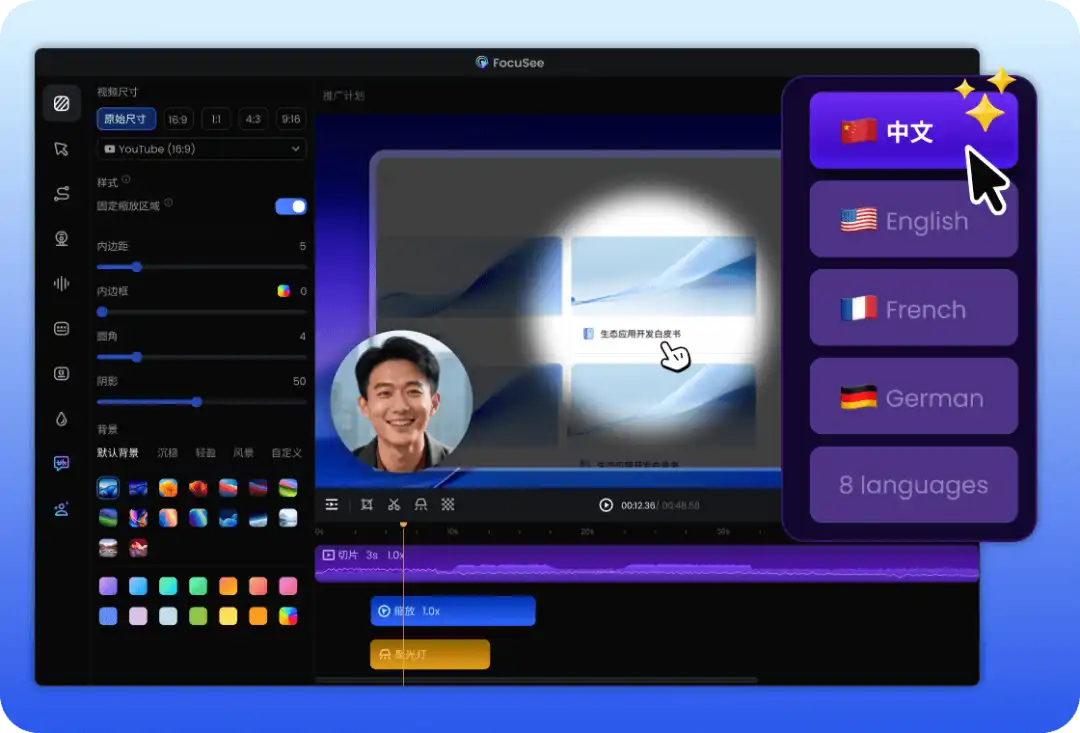Toggle the 固定缩放区域 switch

(x=291, y=206)
